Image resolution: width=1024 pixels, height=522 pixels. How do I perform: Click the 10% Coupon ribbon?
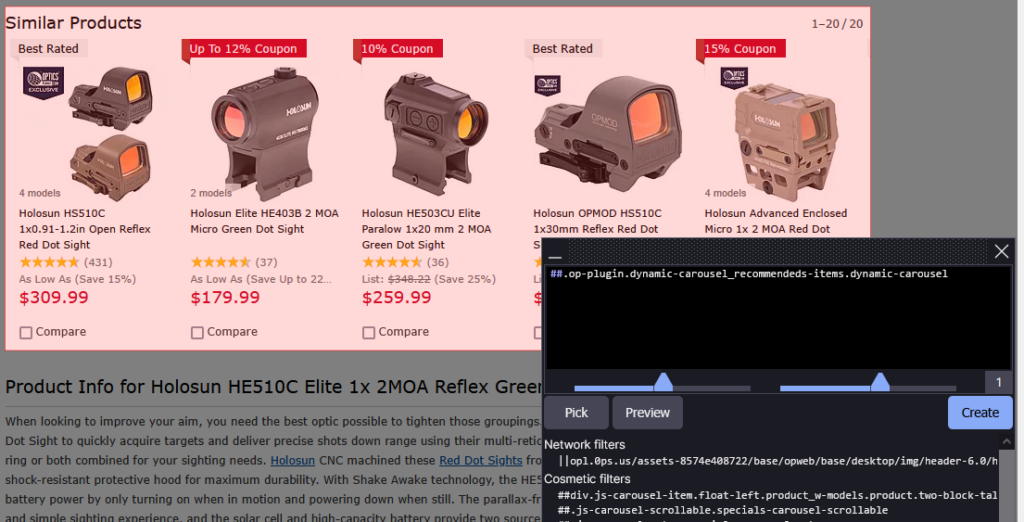pos(398,48)
